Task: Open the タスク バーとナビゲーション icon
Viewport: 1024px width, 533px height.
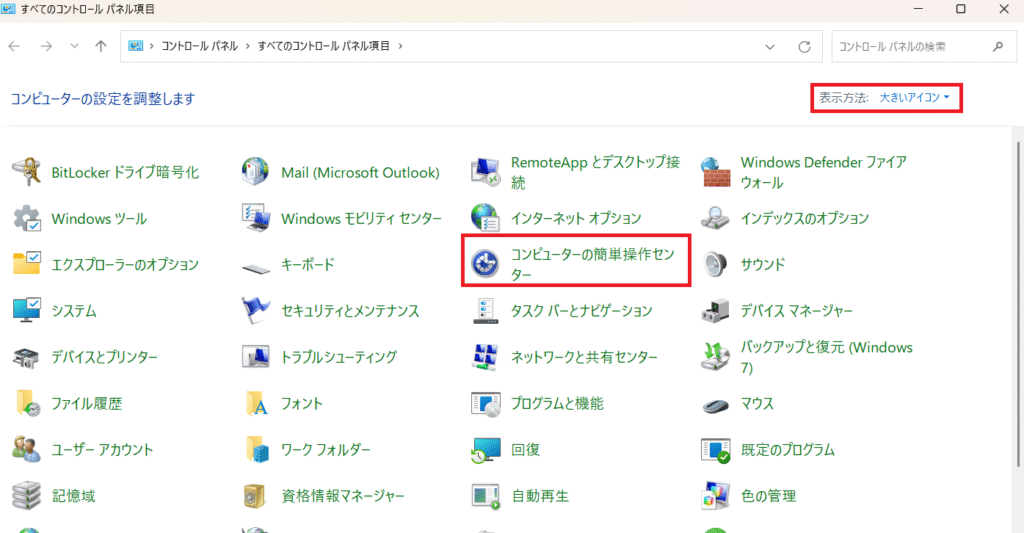Action: click(x=485, y=310)
